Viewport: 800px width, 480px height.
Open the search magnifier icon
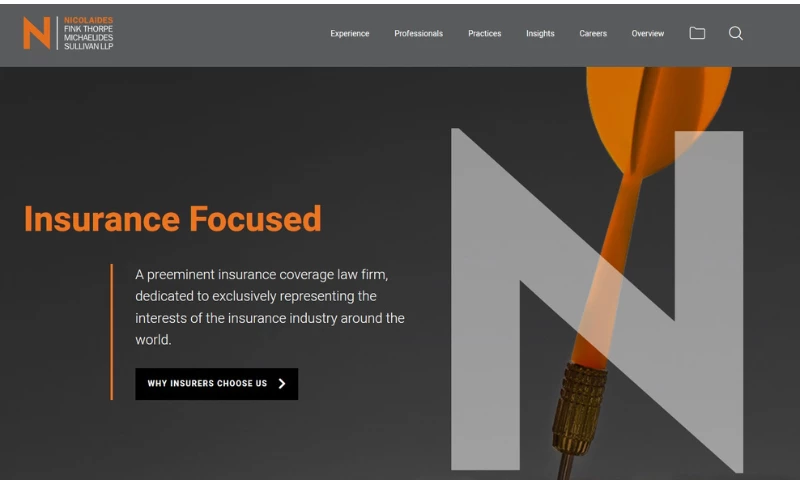(735, 33)
